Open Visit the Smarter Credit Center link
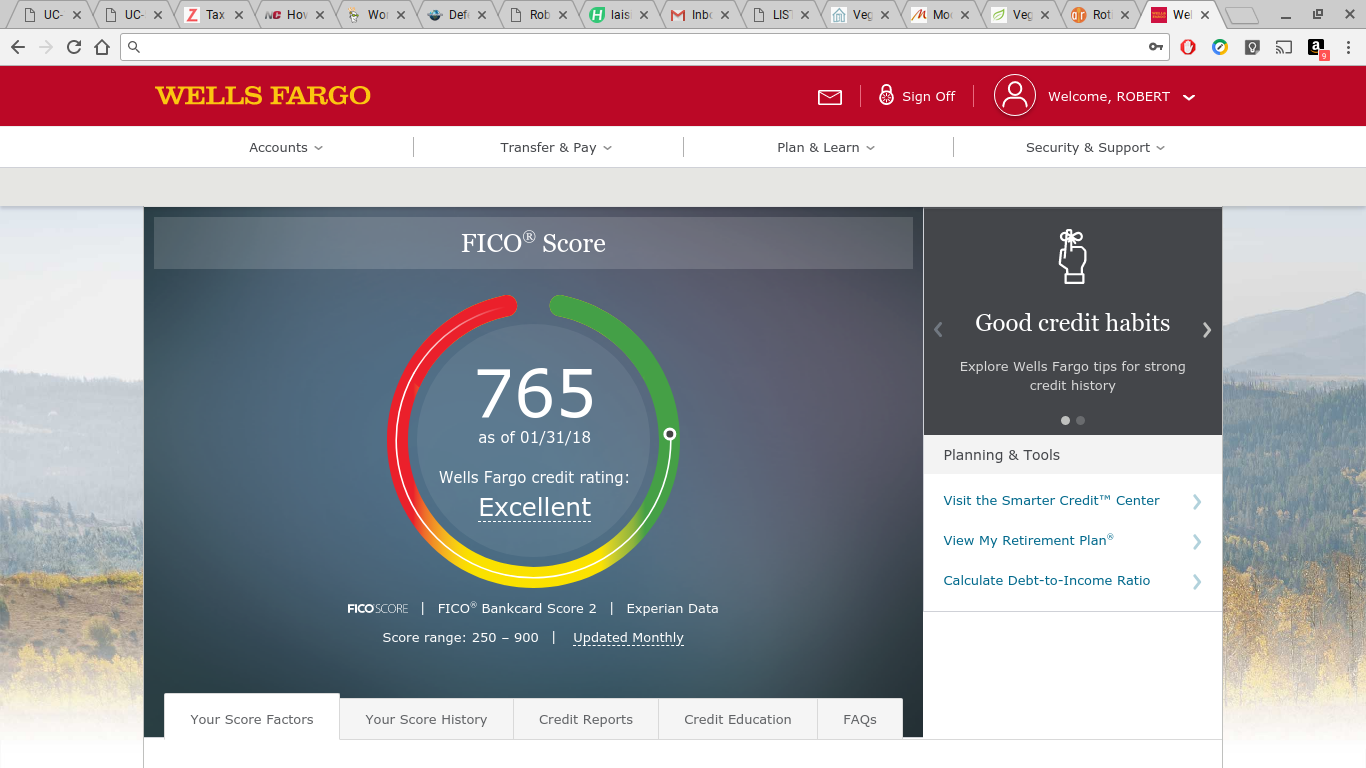This screenshot has height=768, width=1366. (1051, 501)
